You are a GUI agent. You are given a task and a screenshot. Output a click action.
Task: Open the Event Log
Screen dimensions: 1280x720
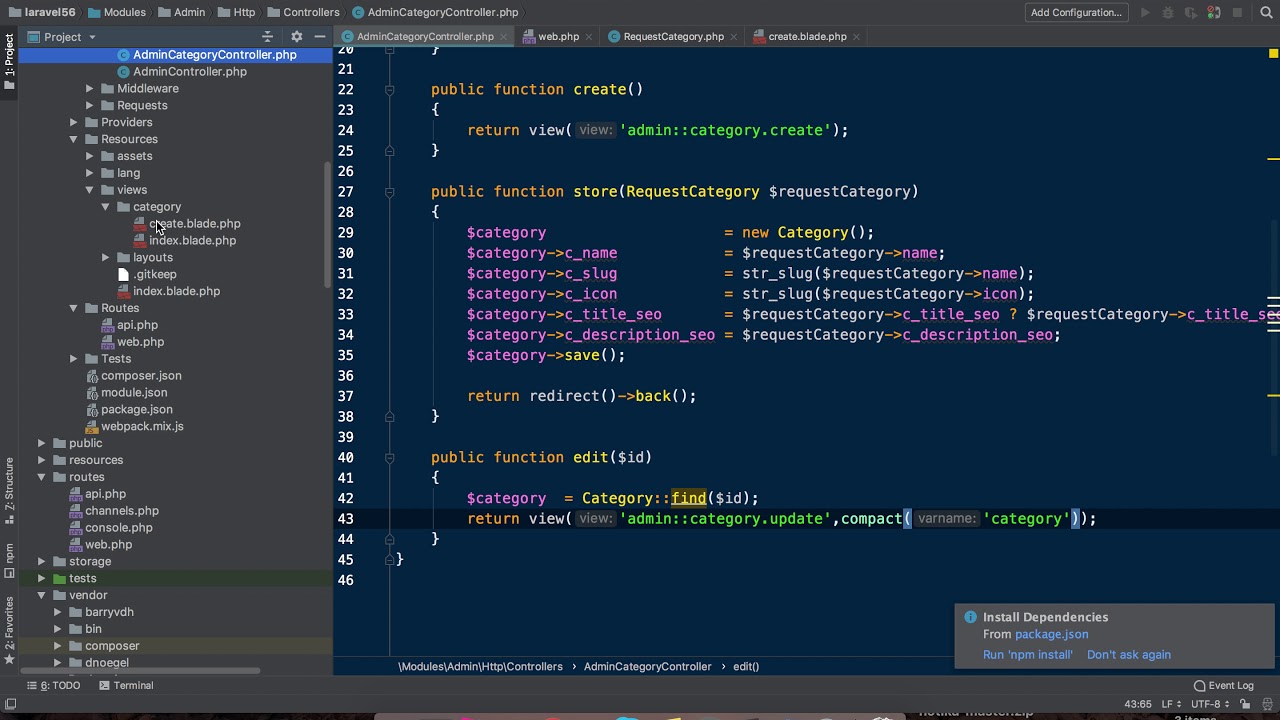[x=1223, y=685]
